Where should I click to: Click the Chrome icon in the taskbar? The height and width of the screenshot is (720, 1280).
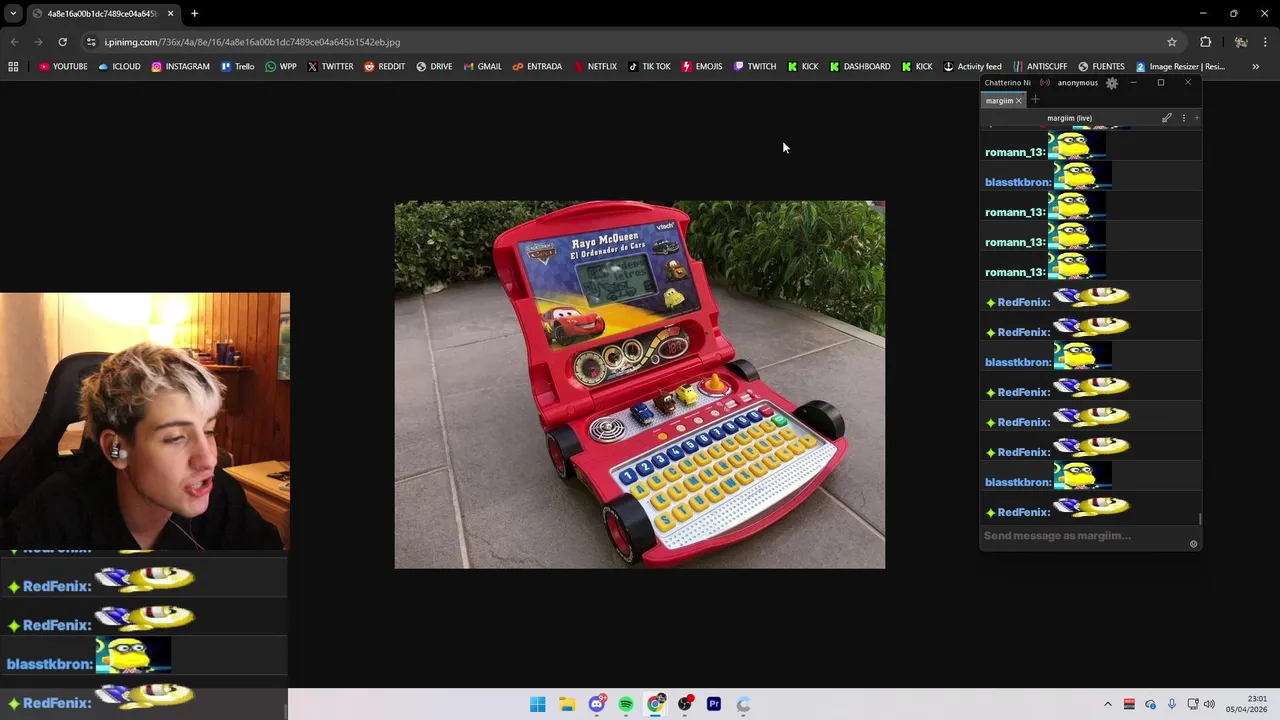tap(655, 704)
